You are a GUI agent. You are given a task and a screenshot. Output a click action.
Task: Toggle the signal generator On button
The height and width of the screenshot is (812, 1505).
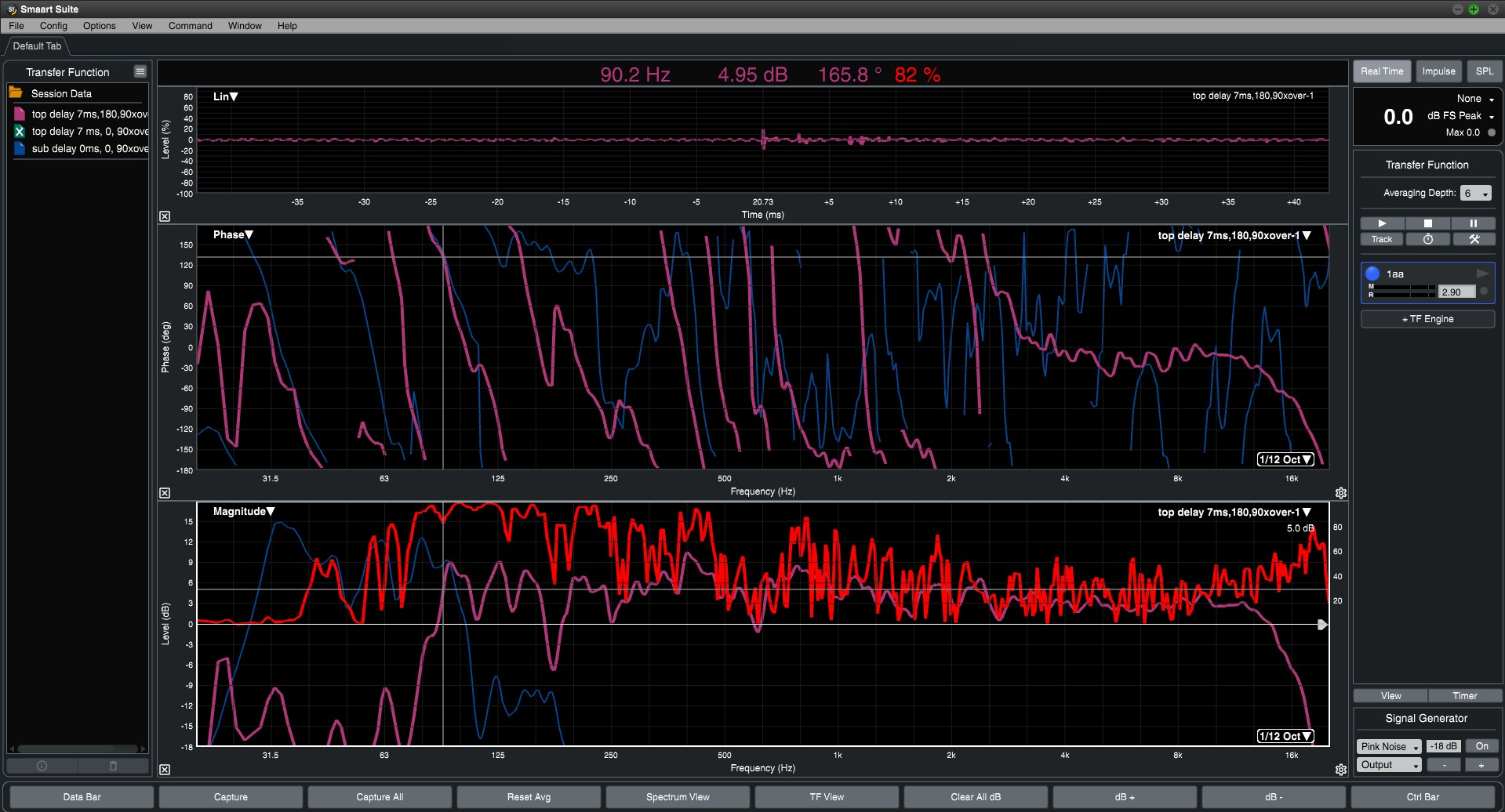(1481, 746)
